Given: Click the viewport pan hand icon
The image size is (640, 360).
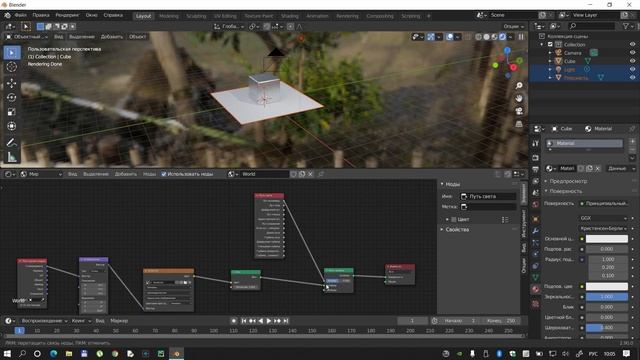Looking at the screenshot, I should pos(519,98).
